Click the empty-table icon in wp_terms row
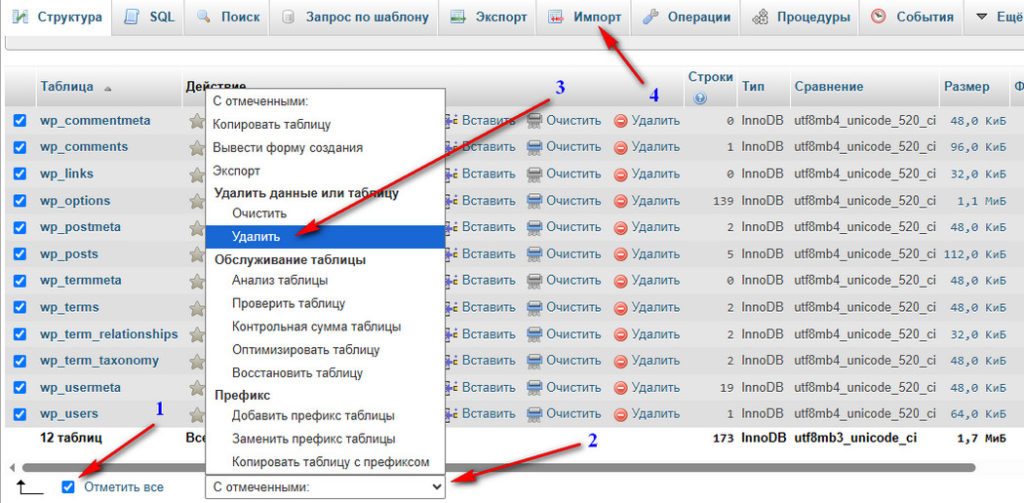Viewport: 1024px width, 503px height. [534, 308]
